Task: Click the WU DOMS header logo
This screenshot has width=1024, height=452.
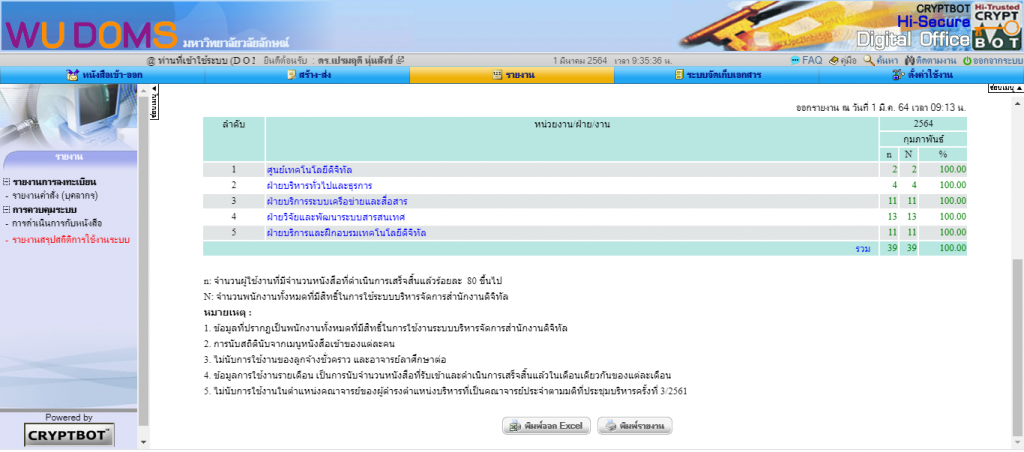Action: [x=90, y=30]
